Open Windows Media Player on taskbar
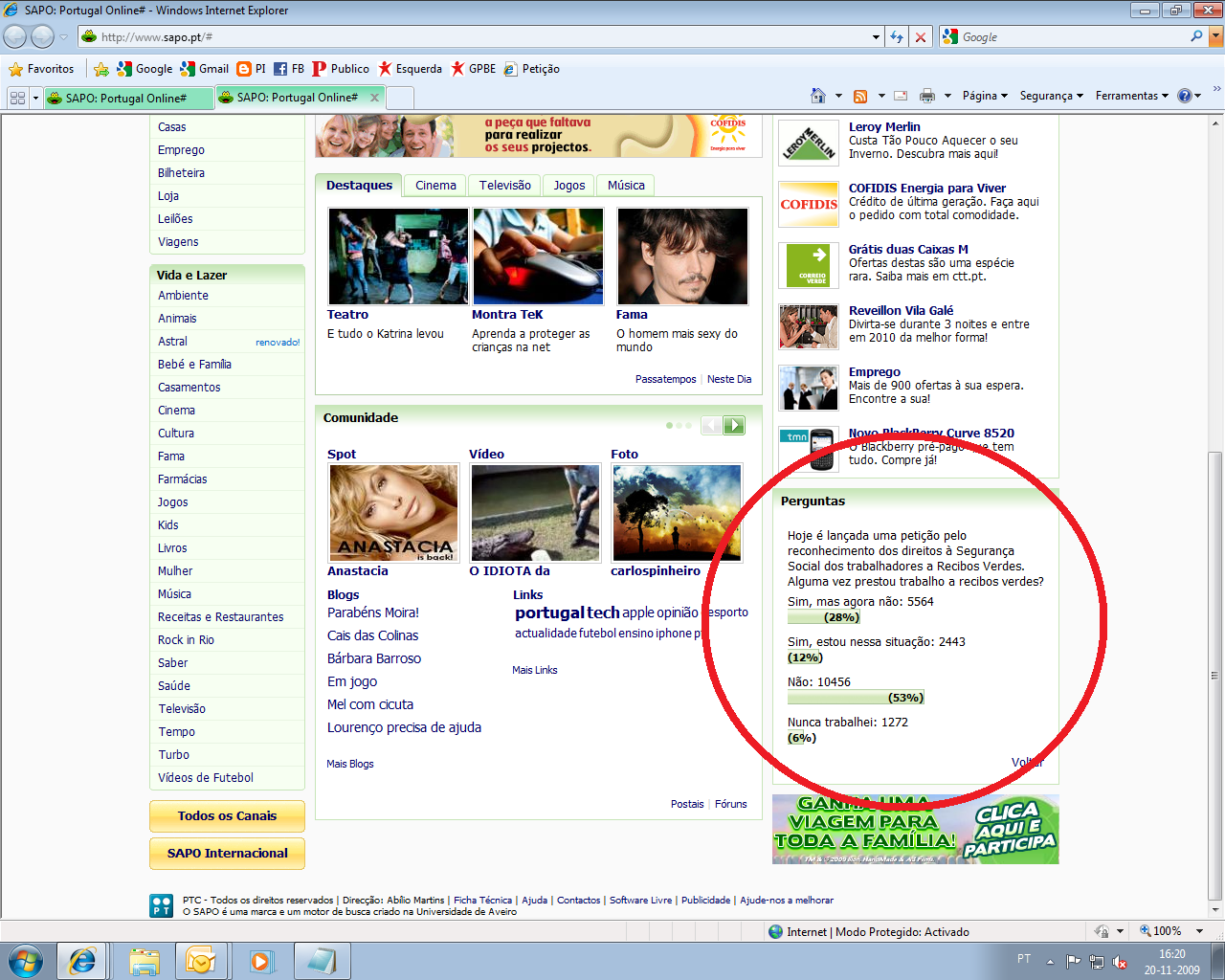Viewport: 1225px width, 980px height. tap(261, 961)
